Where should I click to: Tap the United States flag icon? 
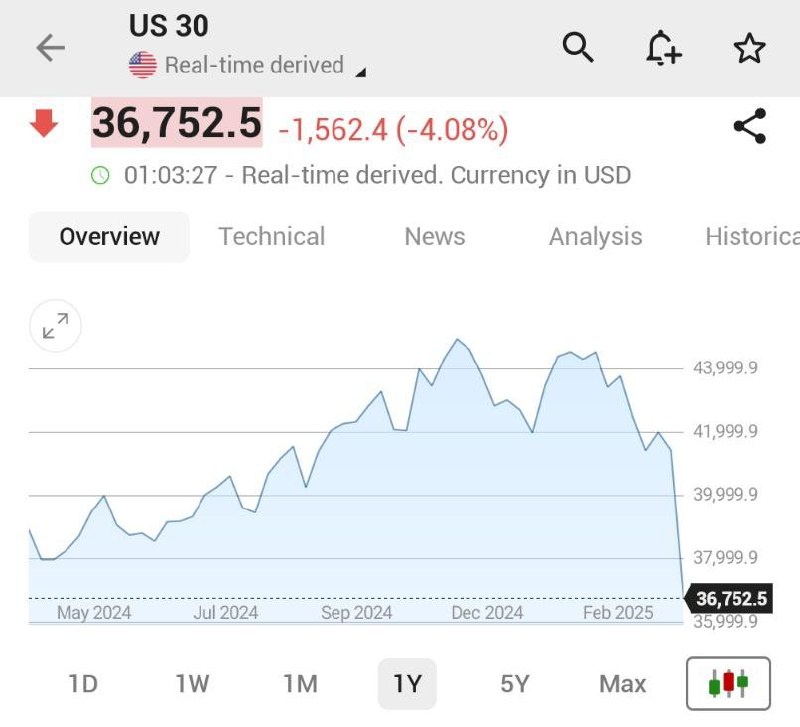pyautogui.click(x=143, y=65)
